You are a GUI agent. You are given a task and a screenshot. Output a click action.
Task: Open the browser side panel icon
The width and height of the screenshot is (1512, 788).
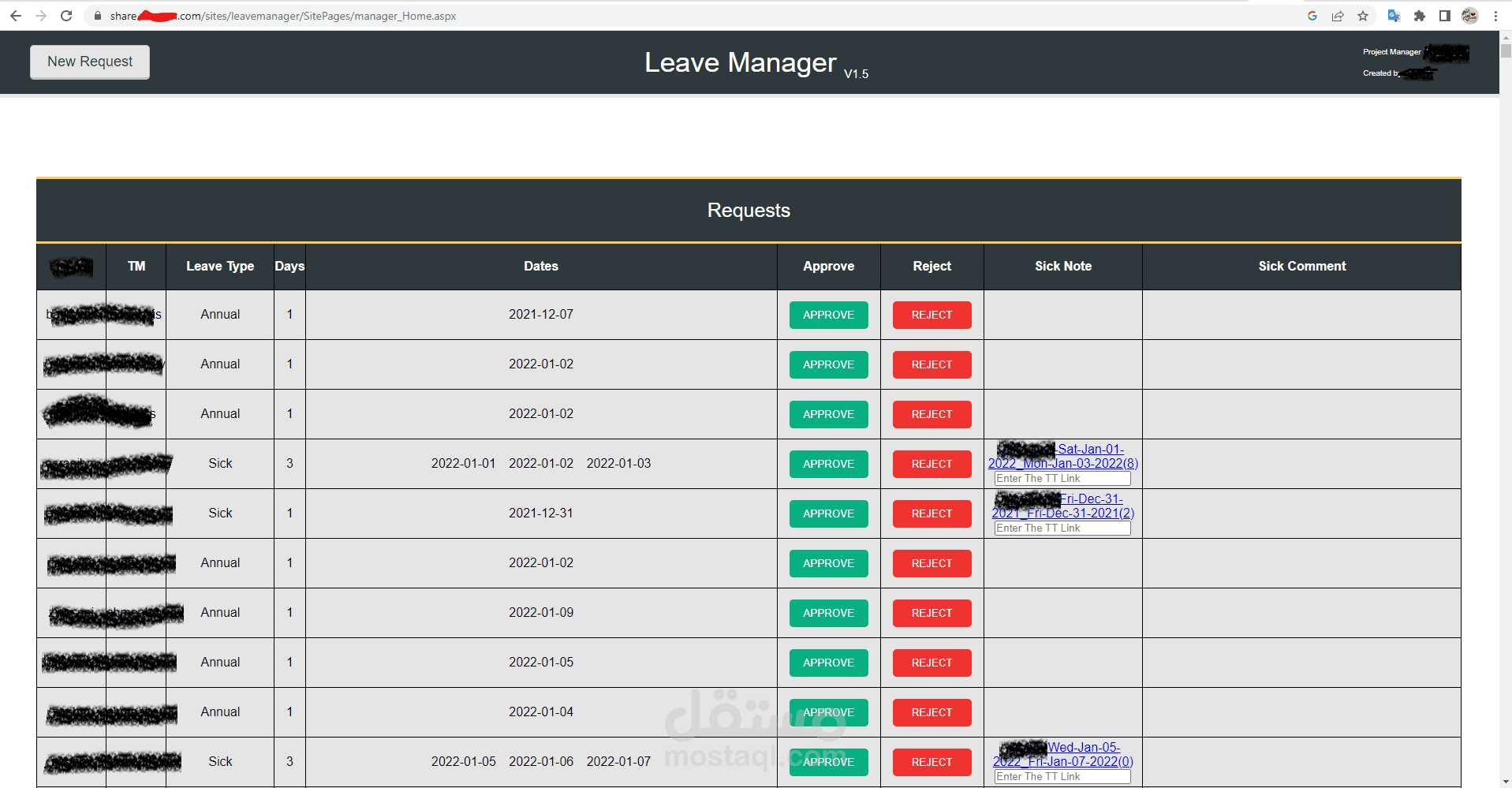click(x=1444, y=16)
